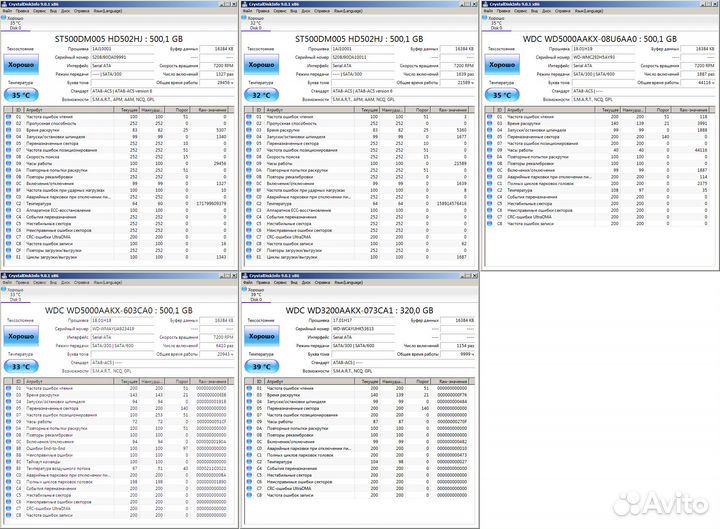Click status orb for attribute 05 in WD5000AAKX-603CA0 window
The width and height of the screenshot is (720, 529).
pos(7,409)
